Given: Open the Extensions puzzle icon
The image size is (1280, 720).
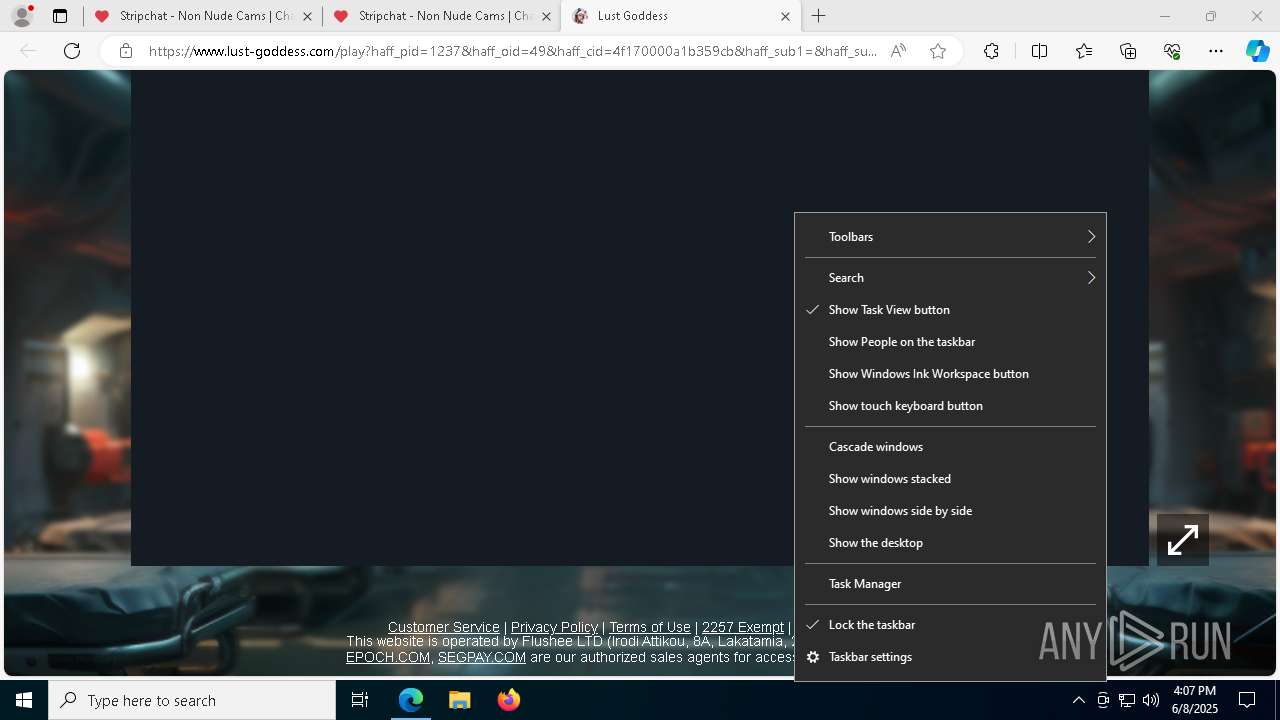Looking at the screenshot, I should [x=991, y=51].
